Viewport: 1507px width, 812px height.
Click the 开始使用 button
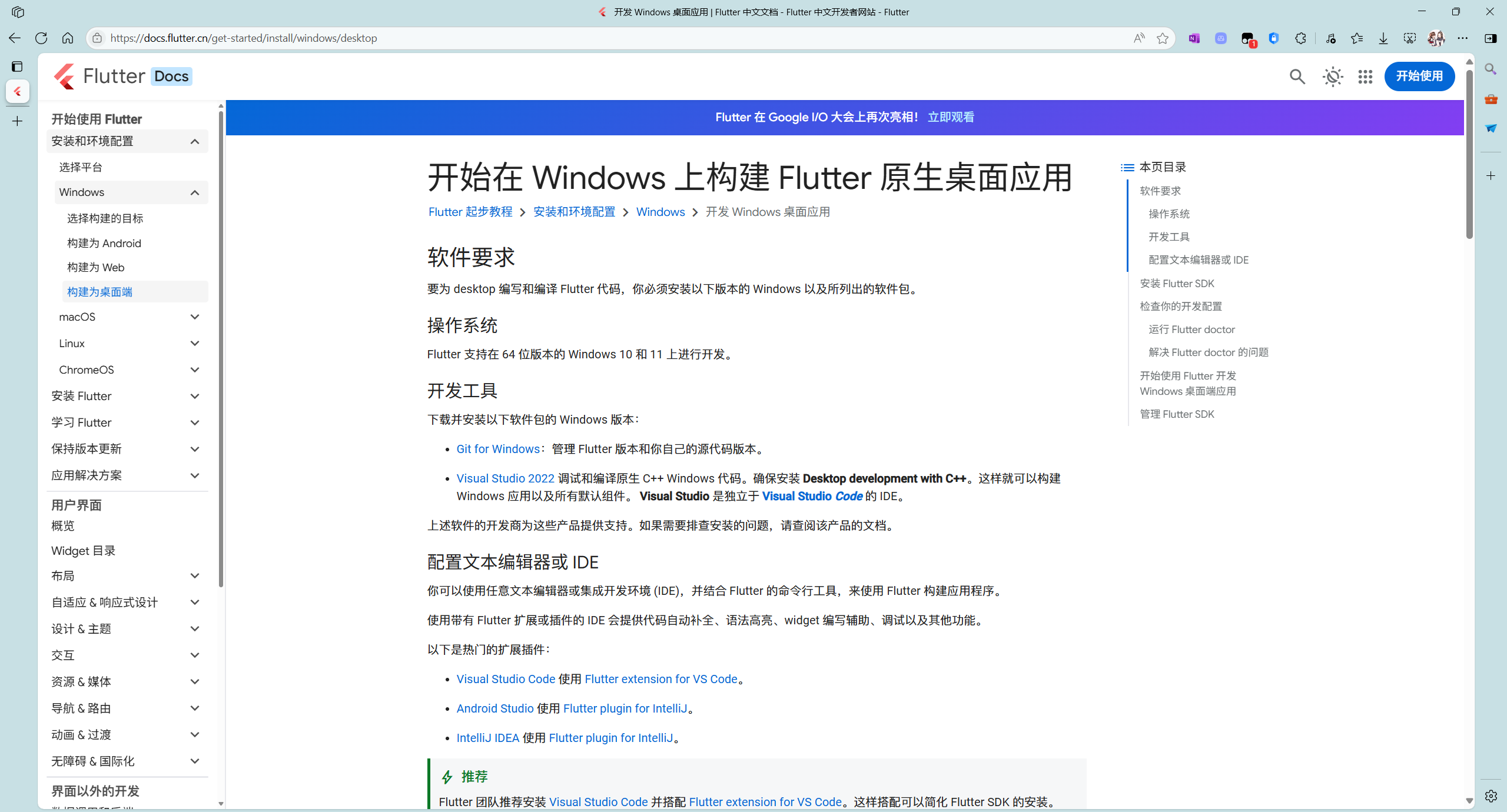point(1419,76)
